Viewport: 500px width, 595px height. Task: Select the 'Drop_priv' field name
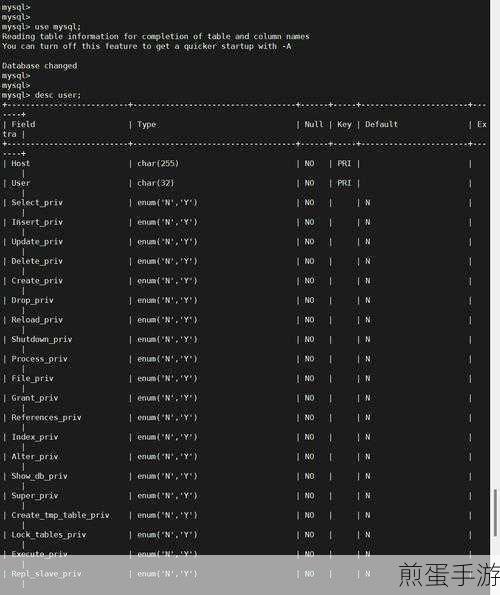(x=32, y=301)
